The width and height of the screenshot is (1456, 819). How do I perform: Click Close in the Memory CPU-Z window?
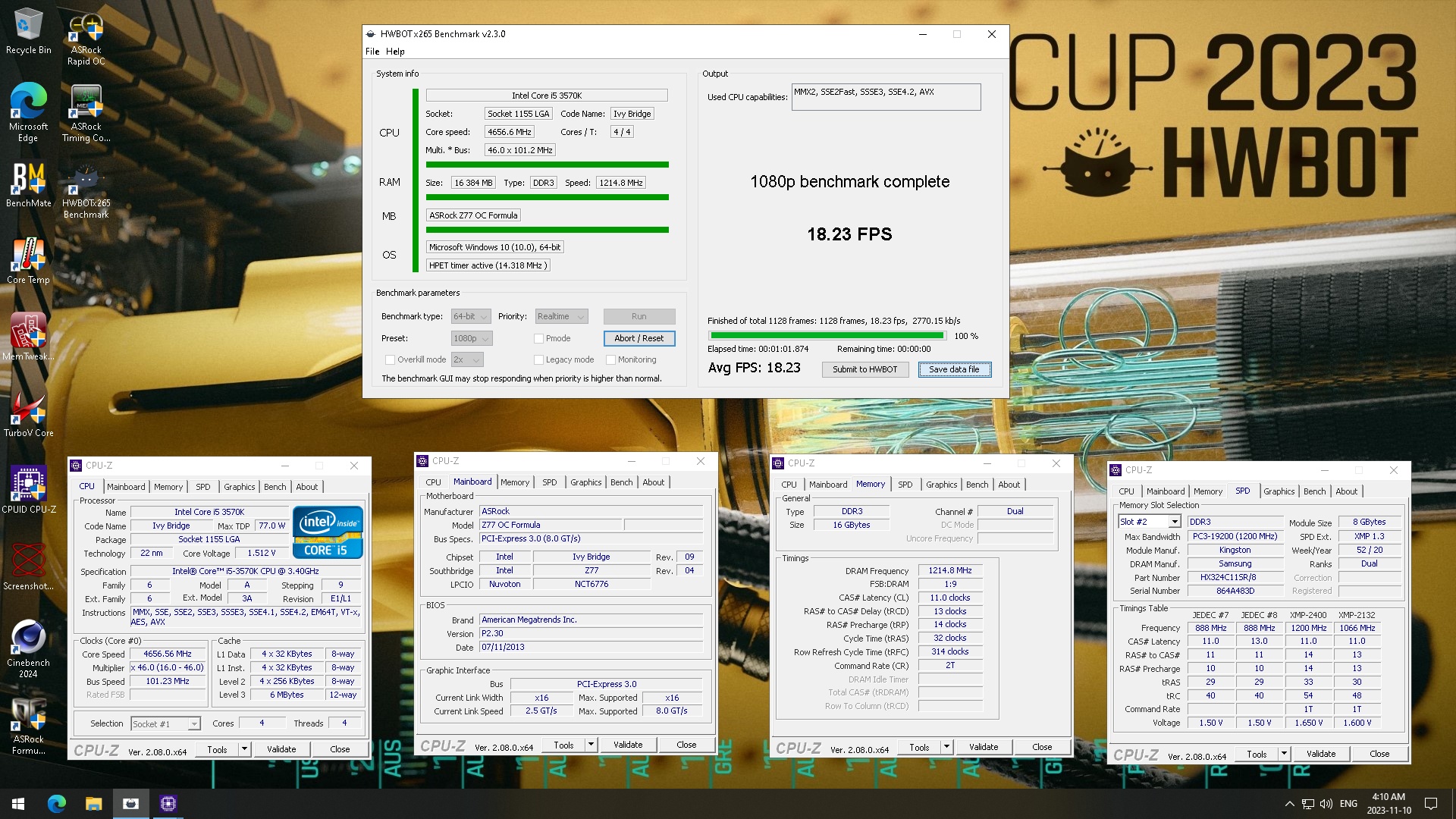point(1042,747)
